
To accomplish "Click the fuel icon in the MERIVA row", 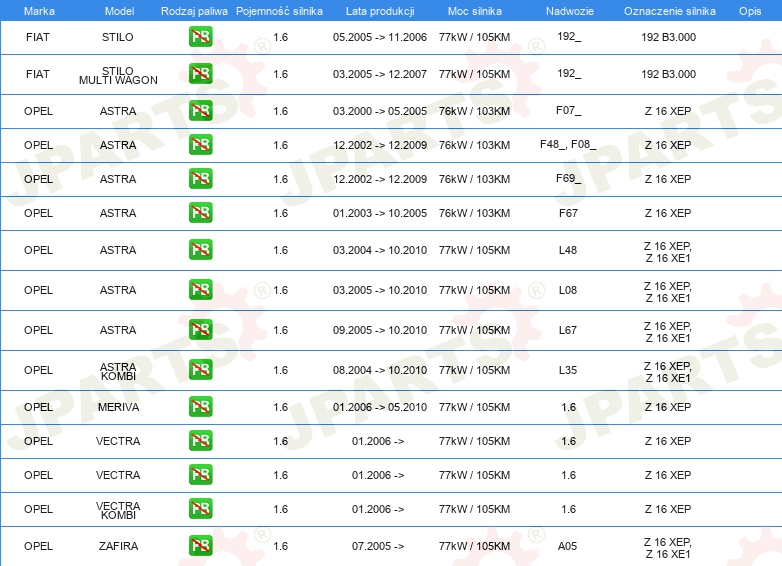I will (200, 406).
